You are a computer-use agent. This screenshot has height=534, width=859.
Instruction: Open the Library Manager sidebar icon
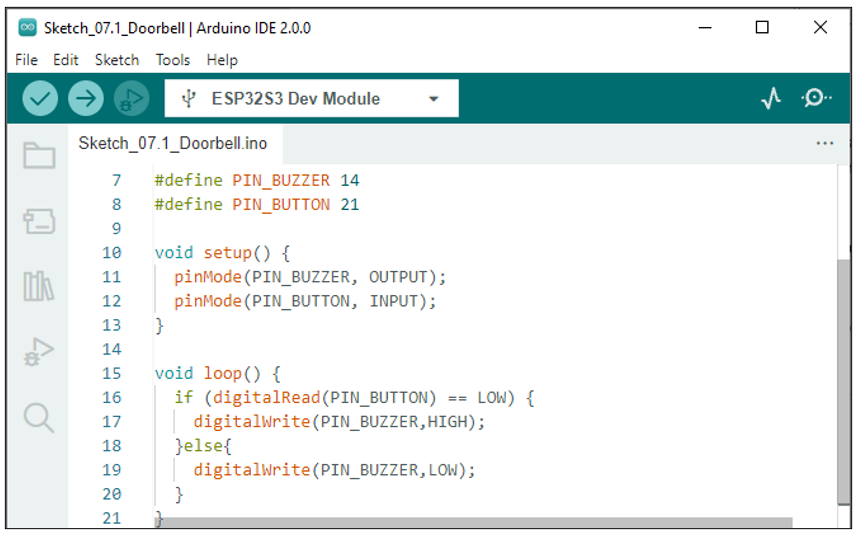(39, 286)
